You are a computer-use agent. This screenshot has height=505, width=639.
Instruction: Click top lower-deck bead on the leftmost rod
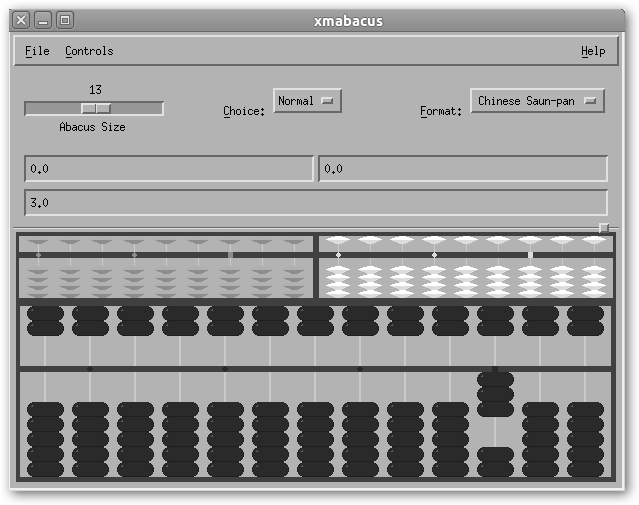(x=45, y=409)
